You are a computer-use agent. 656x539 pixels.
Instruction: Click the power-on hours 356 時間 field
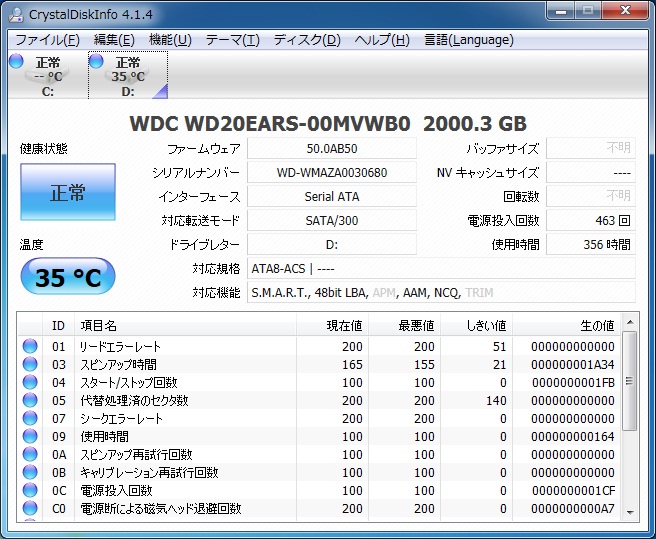(591, 244)
